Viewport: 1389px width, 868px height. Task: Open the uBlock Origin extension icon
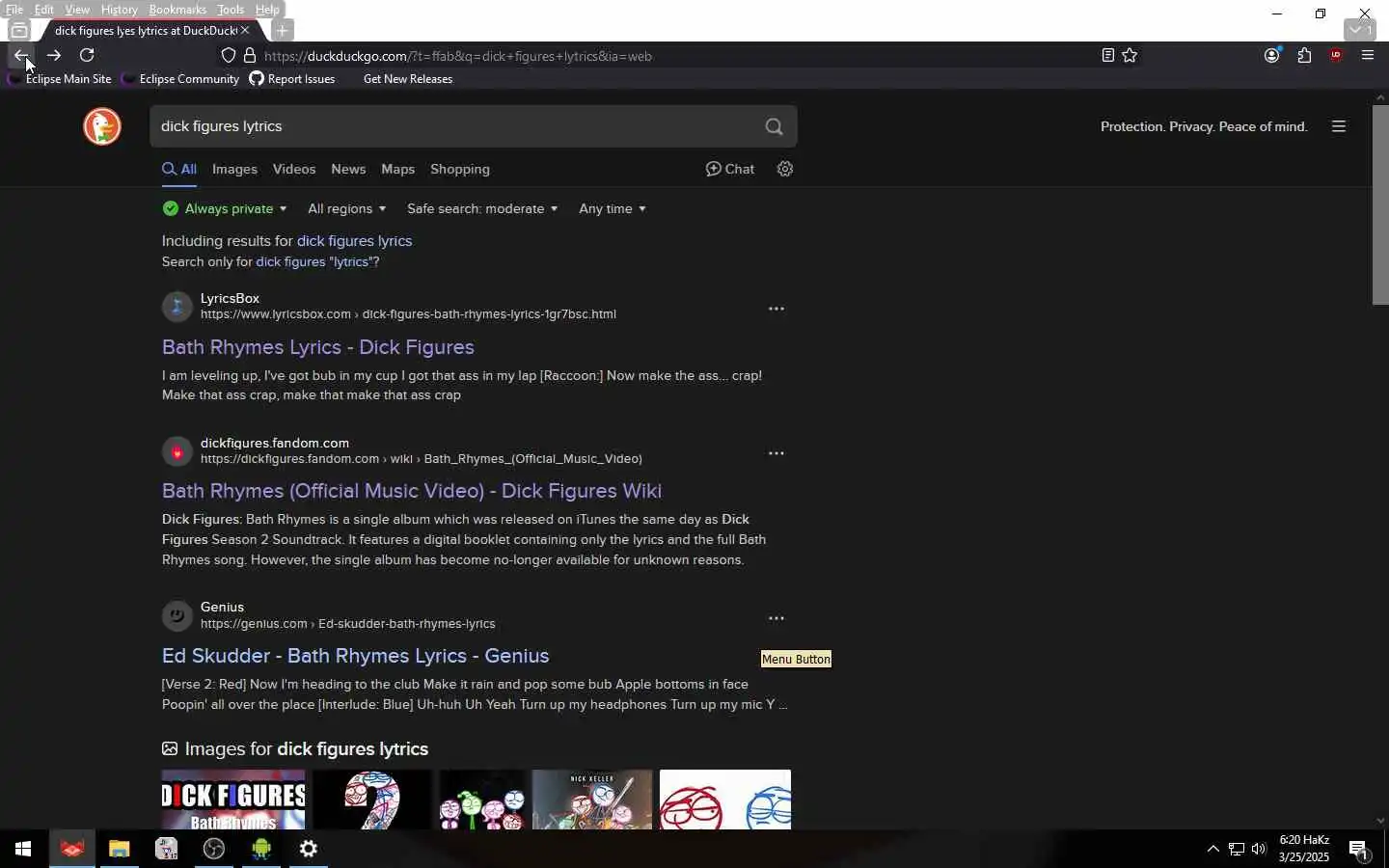pos(1337,56)
